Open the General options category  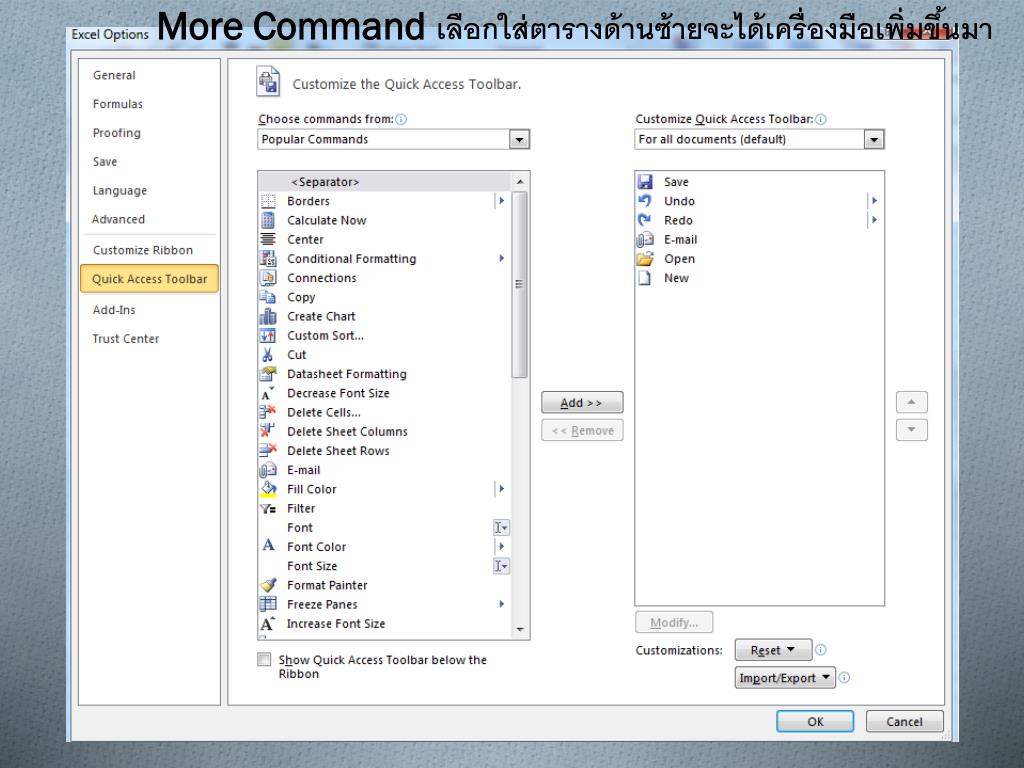114,75
